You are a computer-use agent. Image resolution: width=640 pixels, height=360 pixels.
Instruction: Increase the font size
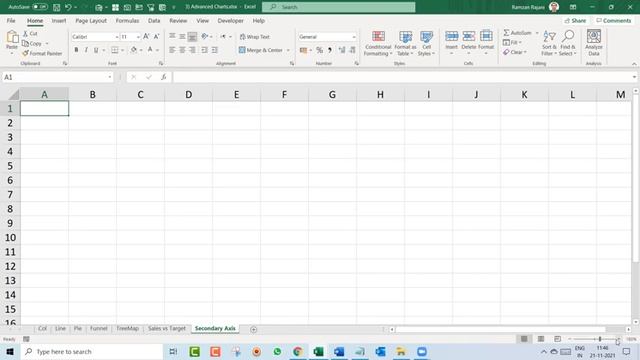tap(146, 37)
